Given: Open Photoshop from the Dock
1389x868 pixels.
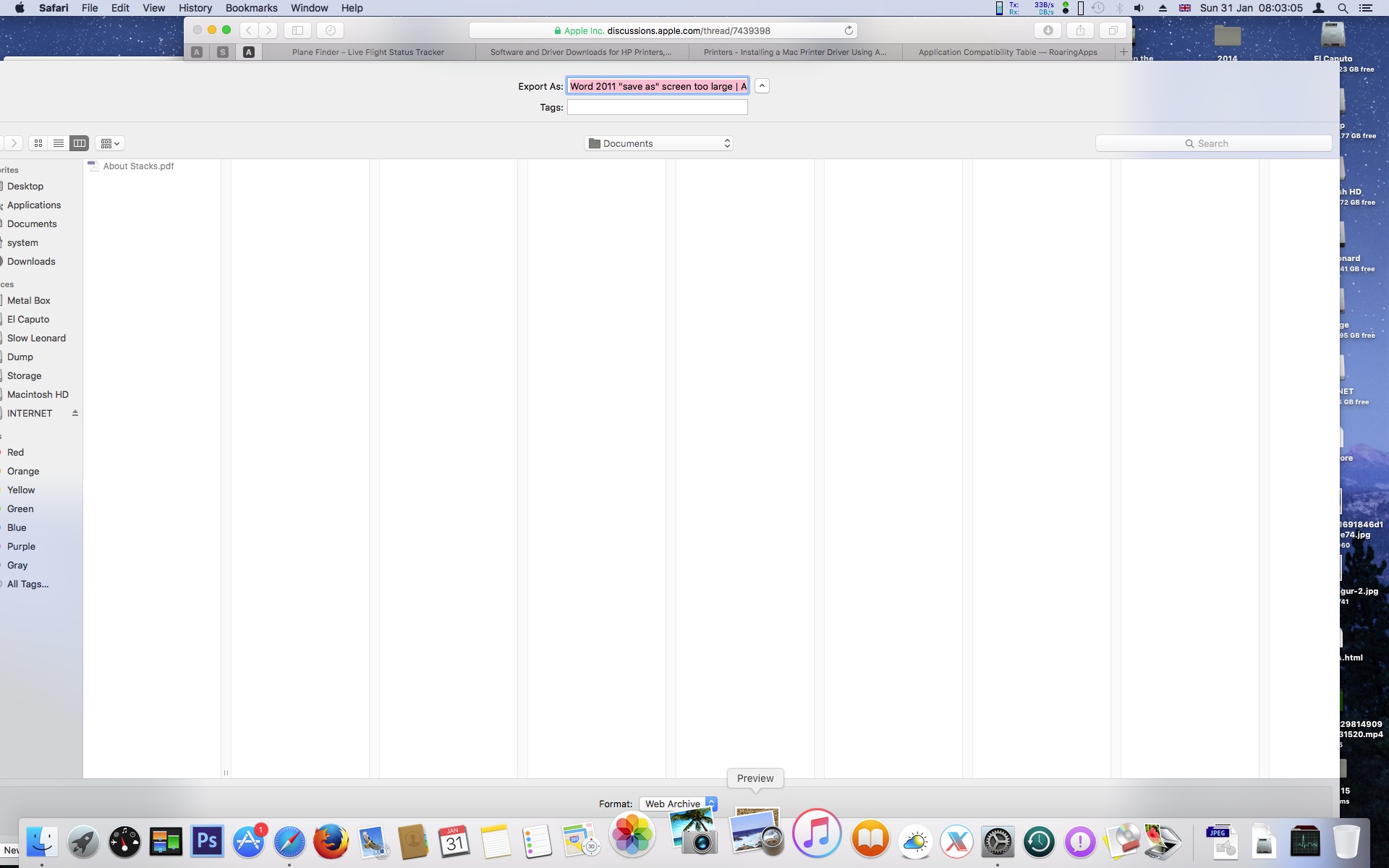Looking at the screenshot, I should click(x=207, y=841).
